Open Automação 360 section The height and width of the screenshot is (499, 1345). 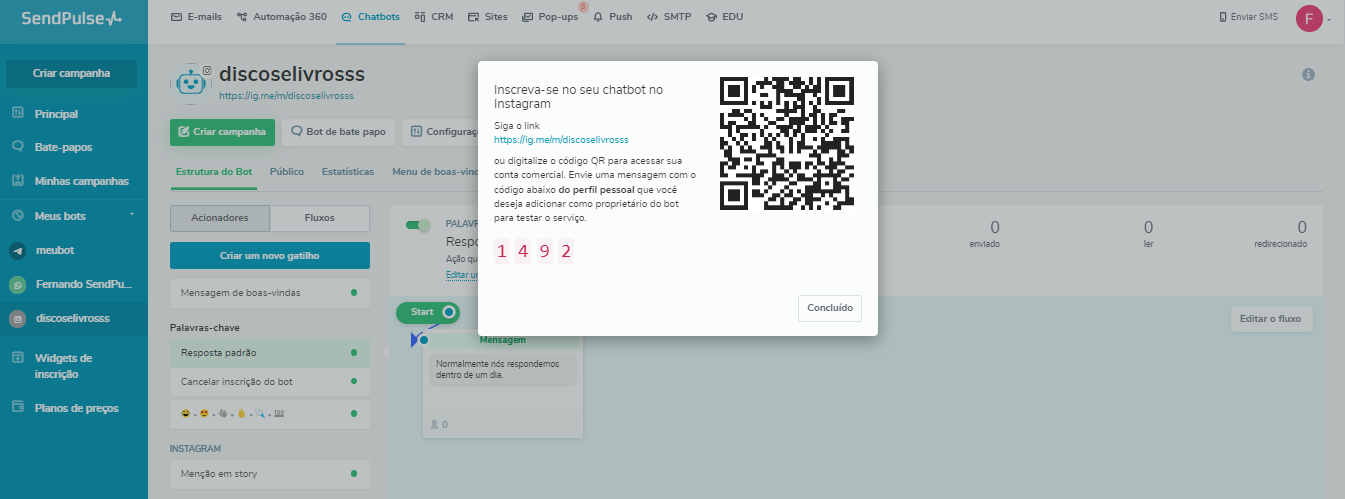coord(281,17)
